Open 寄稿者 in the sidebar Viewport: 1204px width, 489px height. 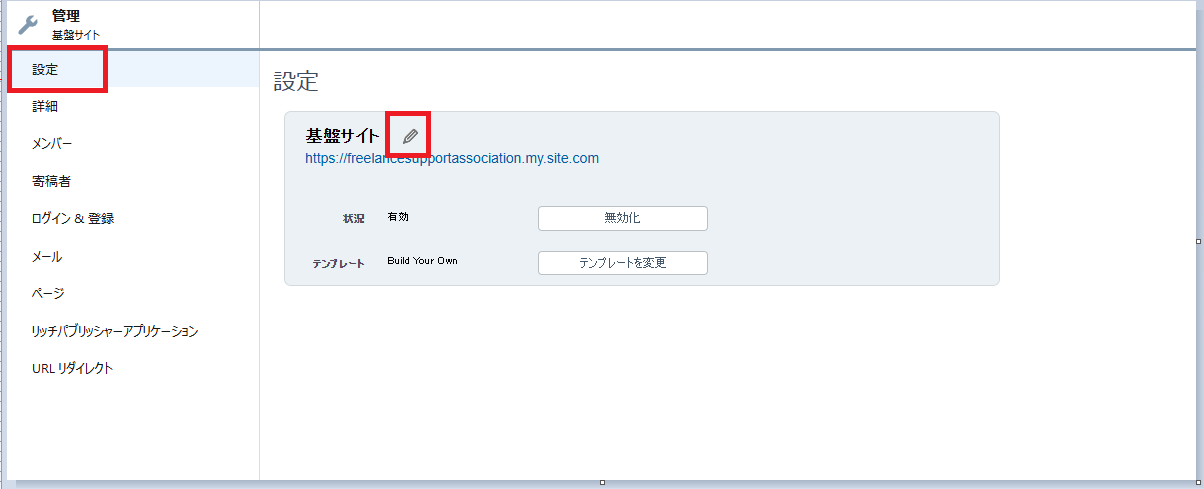(51, 181)
